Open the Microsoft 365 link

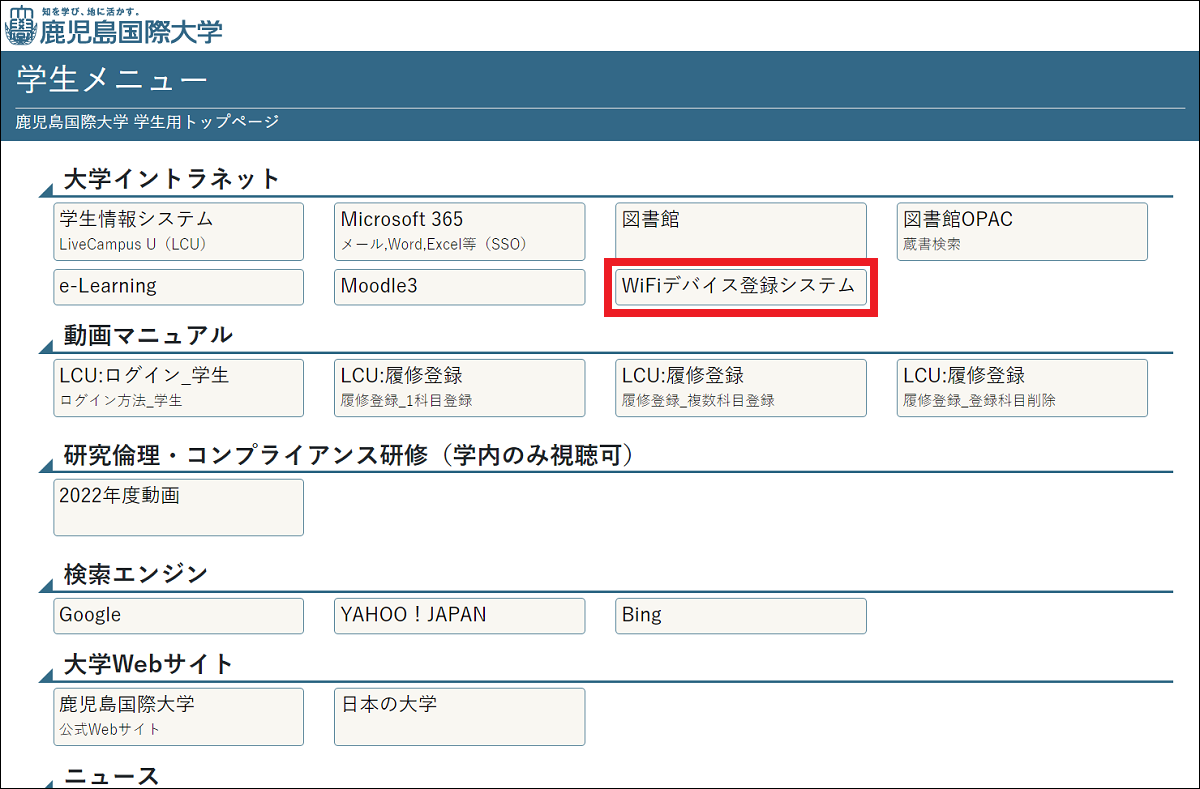459,232
